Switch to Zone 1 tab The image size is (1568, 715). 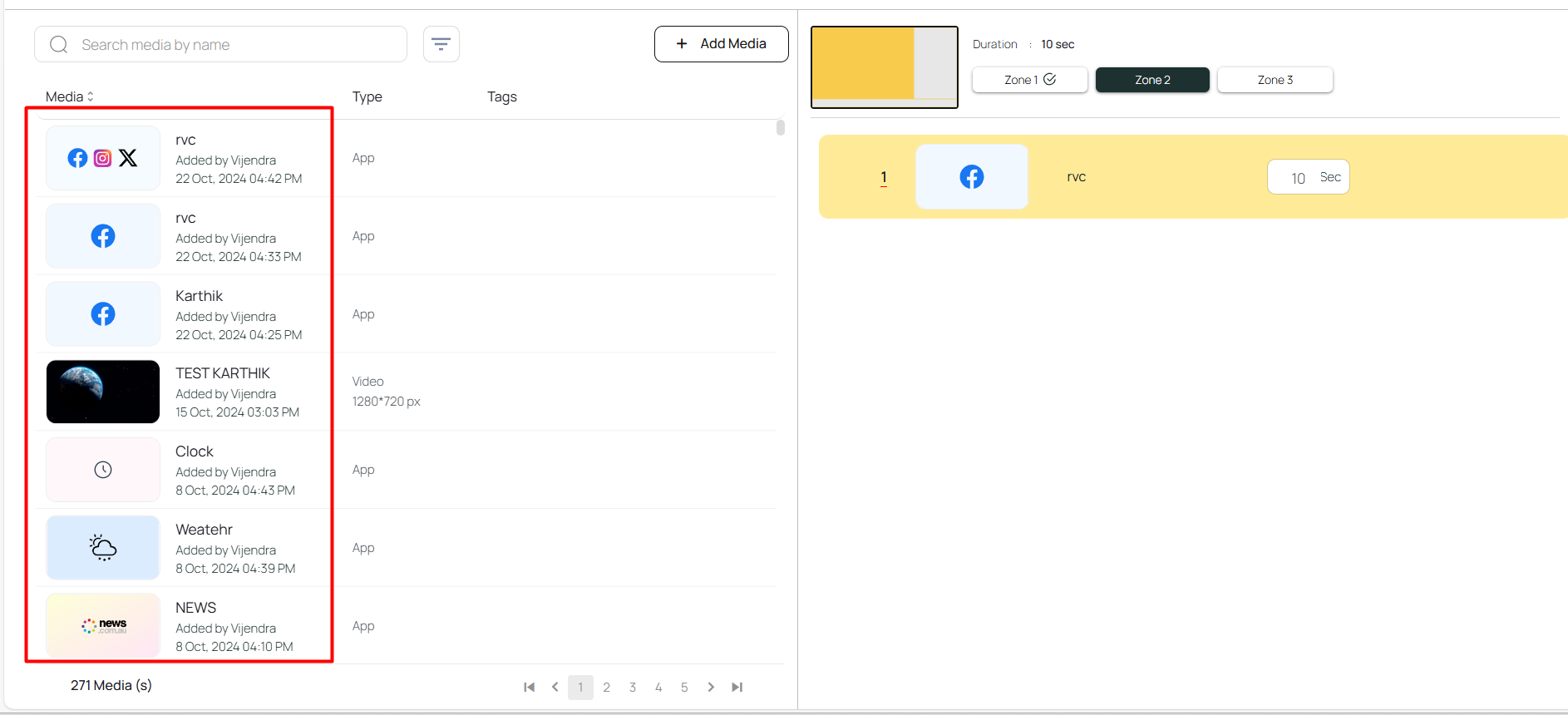click(x=1029, y=80)
